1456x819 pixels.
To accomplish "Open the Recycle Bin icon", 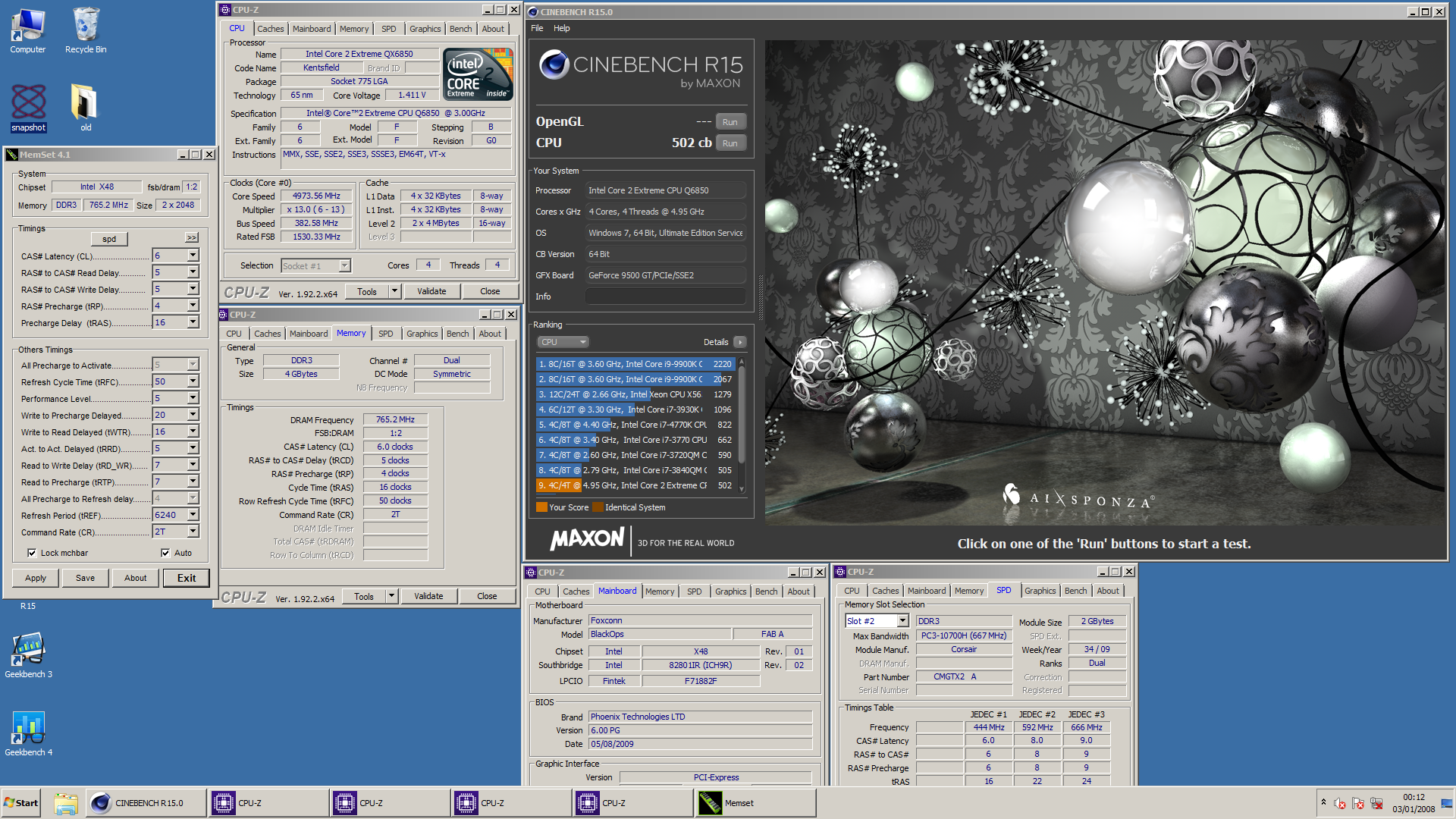I will click(x=86, y=30).
